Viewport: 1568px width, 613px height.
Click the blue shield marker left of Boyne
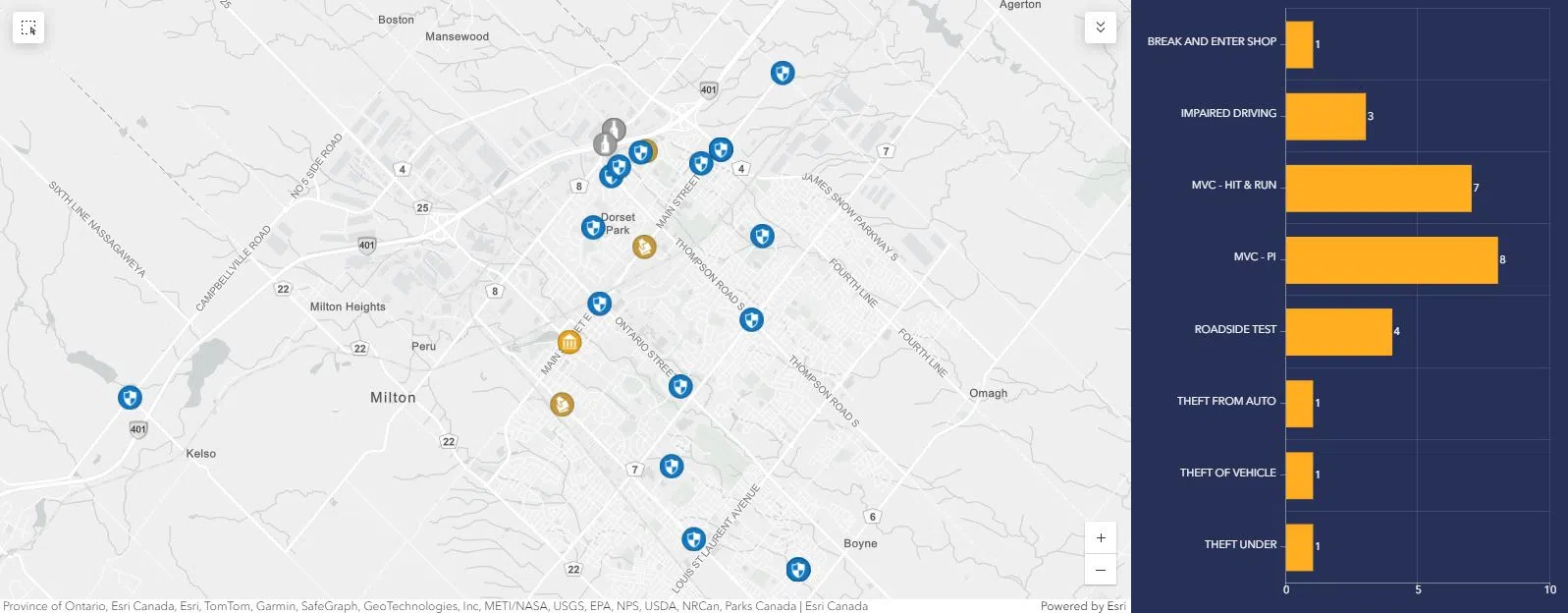798,570
